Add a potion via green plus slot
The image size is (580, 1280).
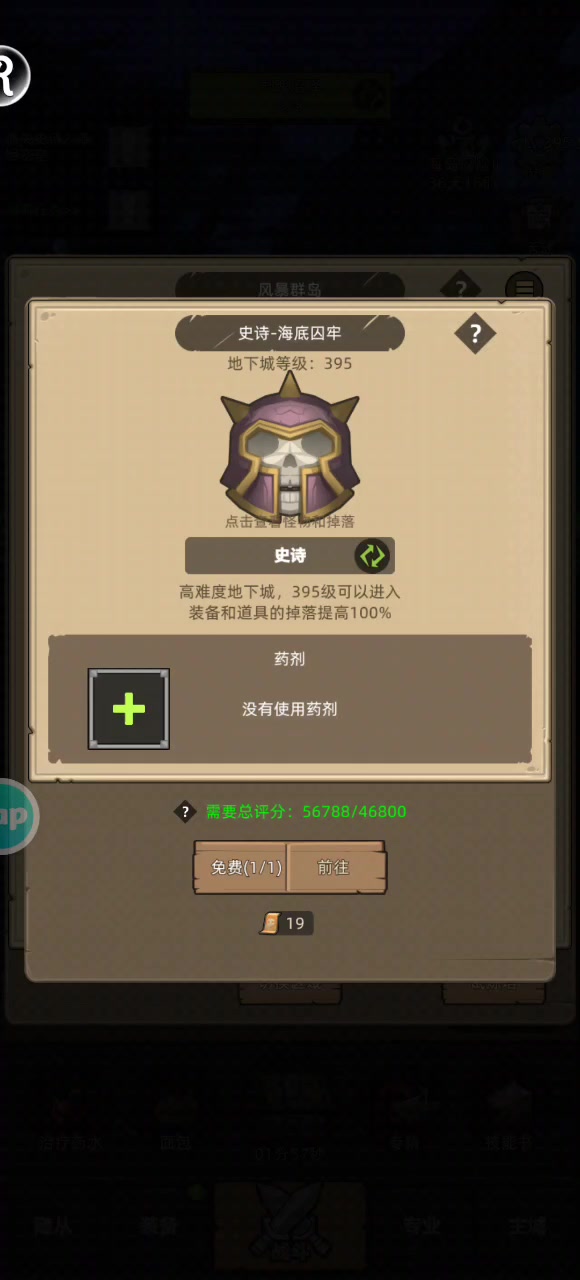point(129,709)
